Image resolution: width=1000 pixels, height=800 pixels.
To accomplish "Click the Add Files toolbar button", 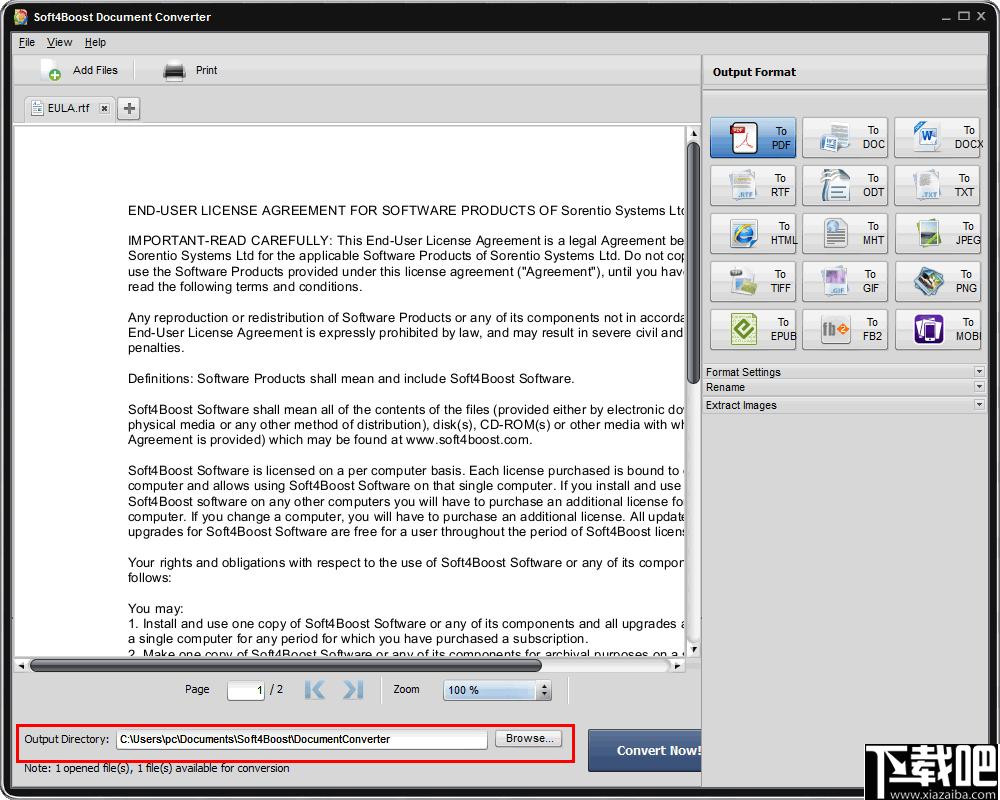I will pyautogui.click(x=79, y=70).
